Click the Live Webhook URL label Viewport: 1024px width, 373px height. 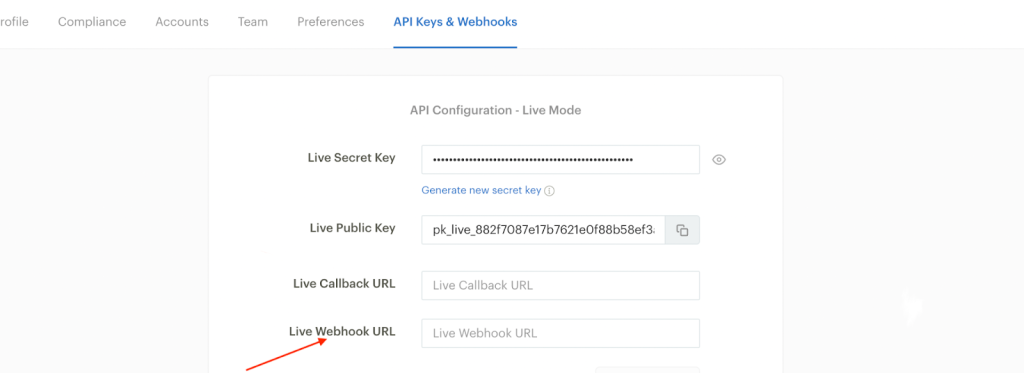coord(342,331)
